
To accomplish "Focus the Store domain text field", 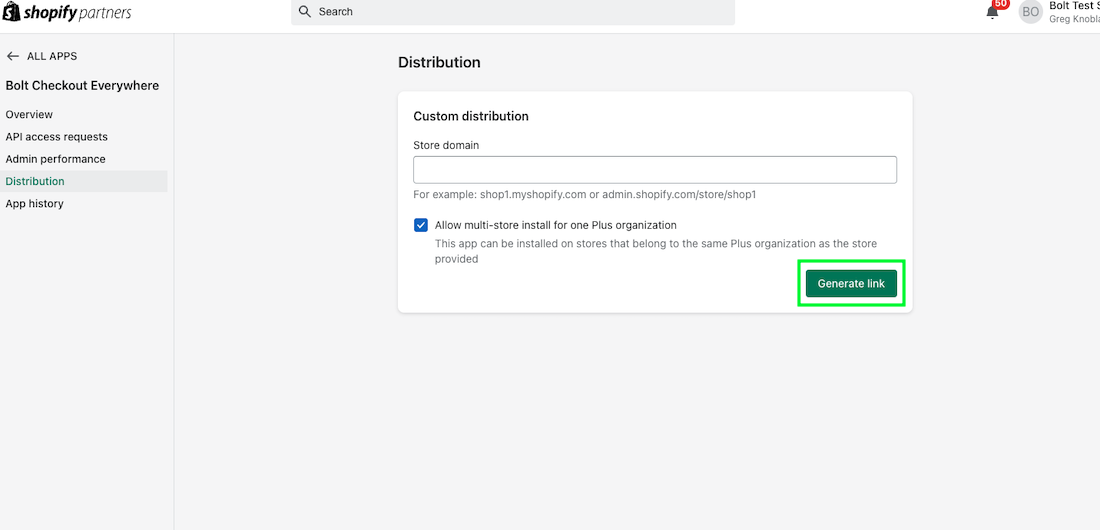I will coord(654,170).
